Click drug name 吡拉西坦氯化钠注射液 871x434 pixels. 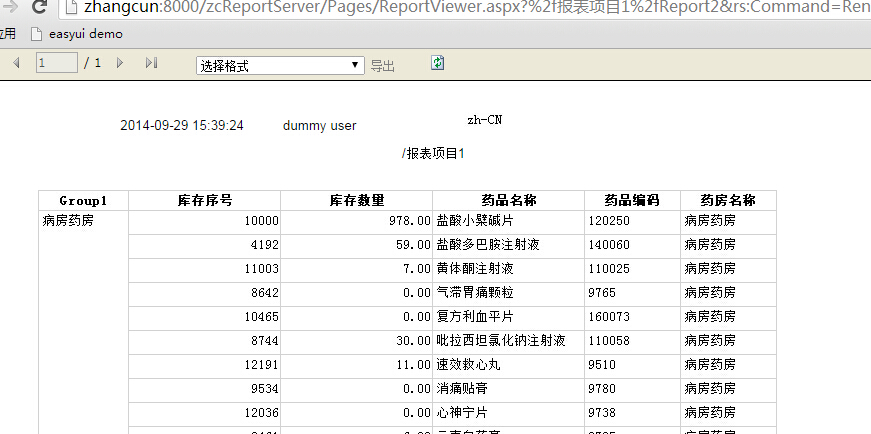pos(501,341)
